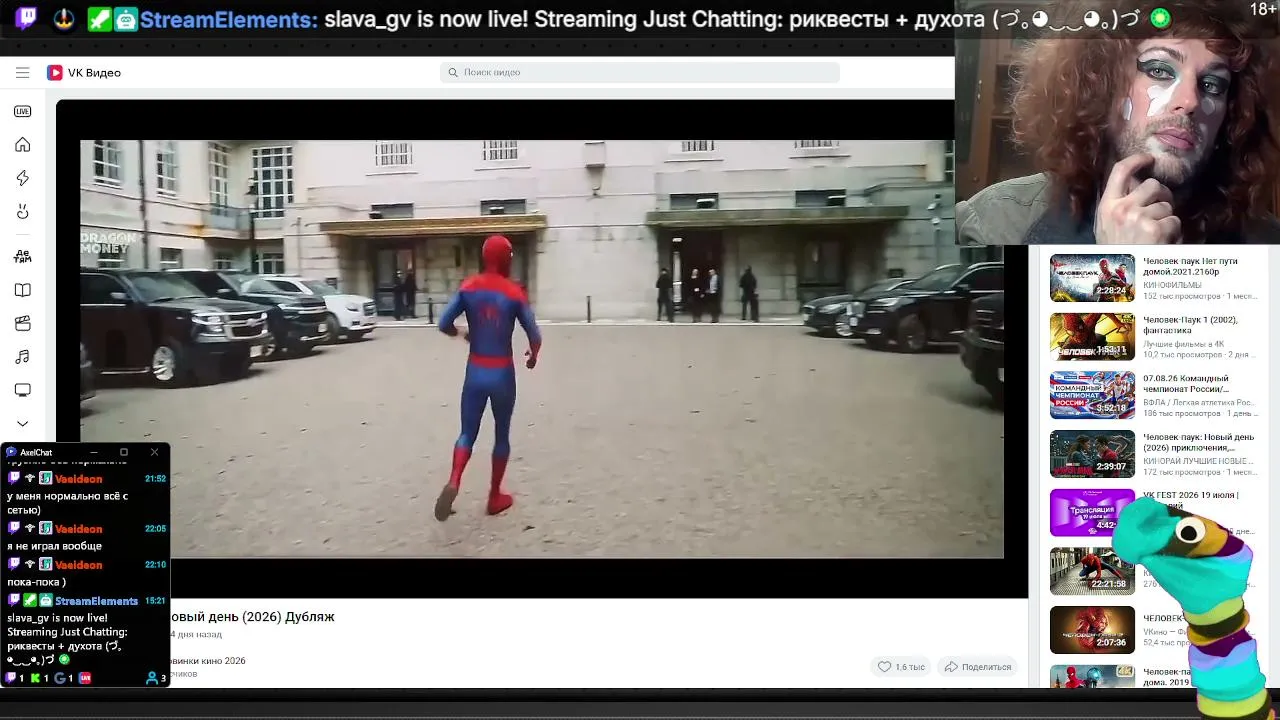
Task: Click the Spider-Man video player area
Action: tap(541, 349)
